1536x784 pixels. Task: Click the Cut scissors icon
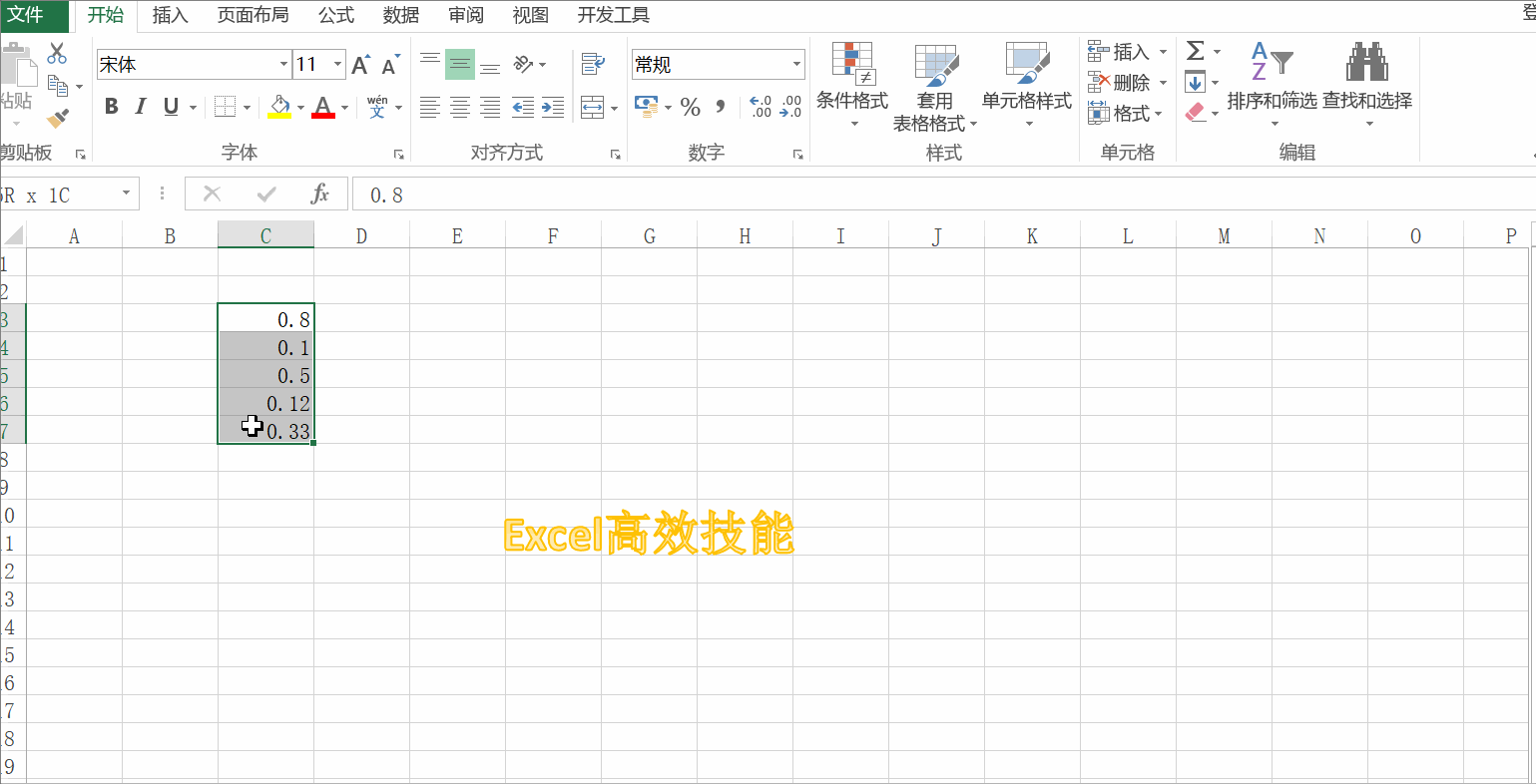(x=57, y=54)
